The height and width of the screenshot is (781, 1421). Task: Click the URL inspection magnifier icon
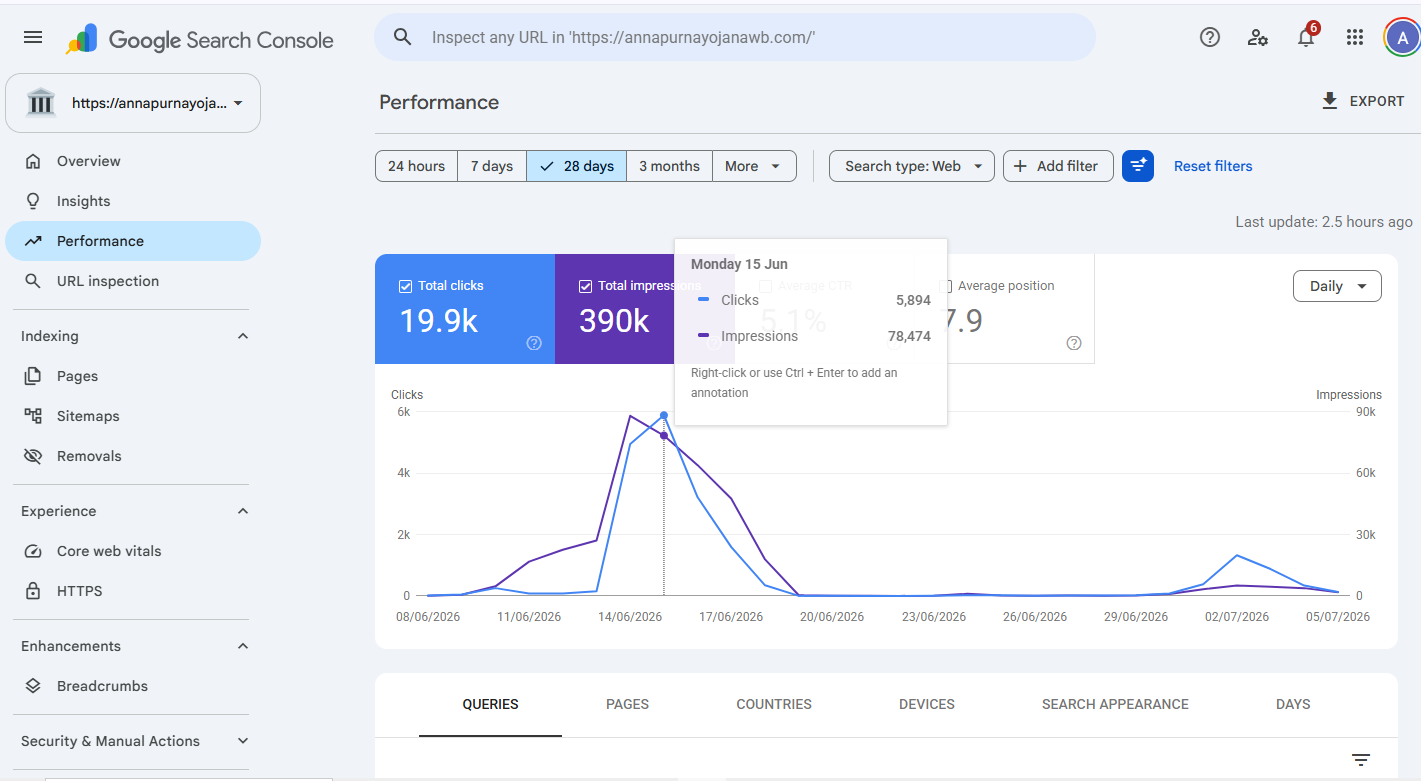(x=33, y=281)
